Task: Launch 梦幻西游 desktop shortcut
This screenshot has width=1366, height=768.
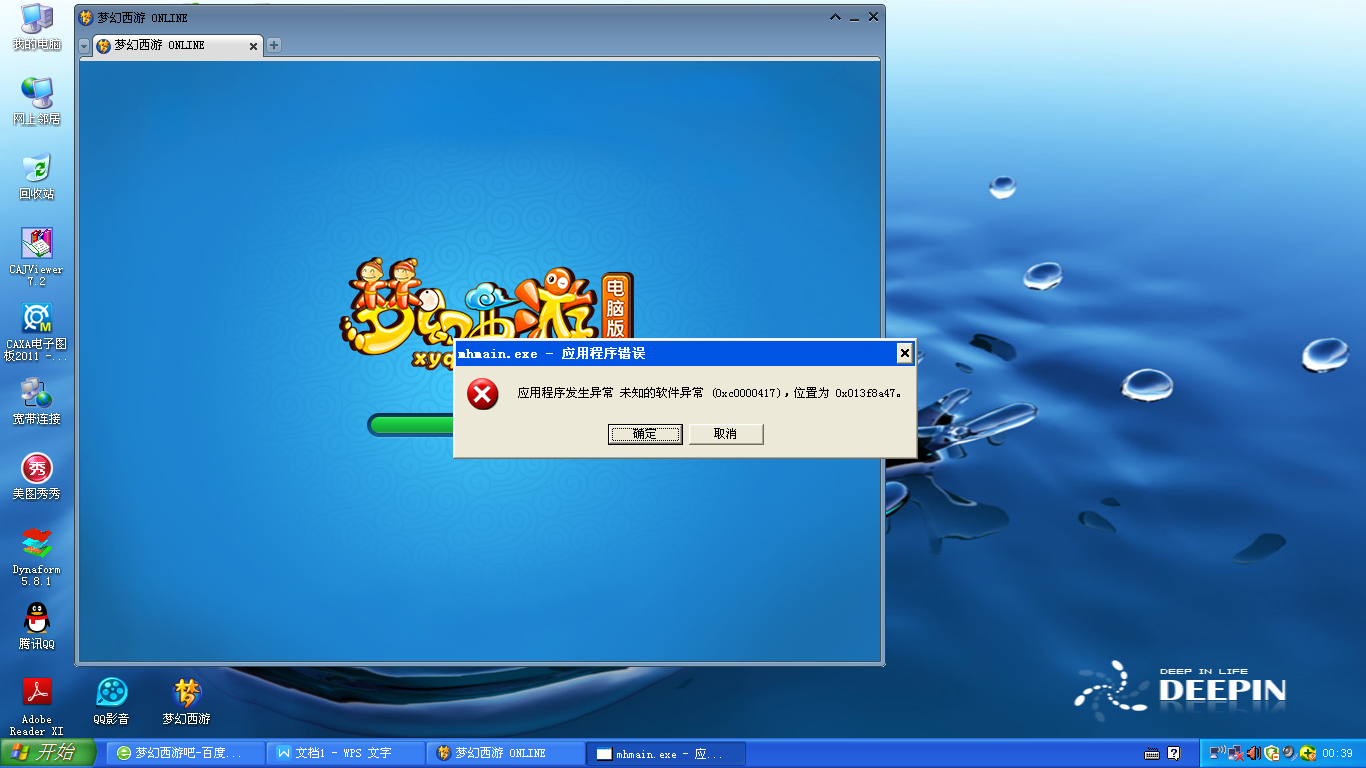Action: pyautogui.click(x=187, y=701)
